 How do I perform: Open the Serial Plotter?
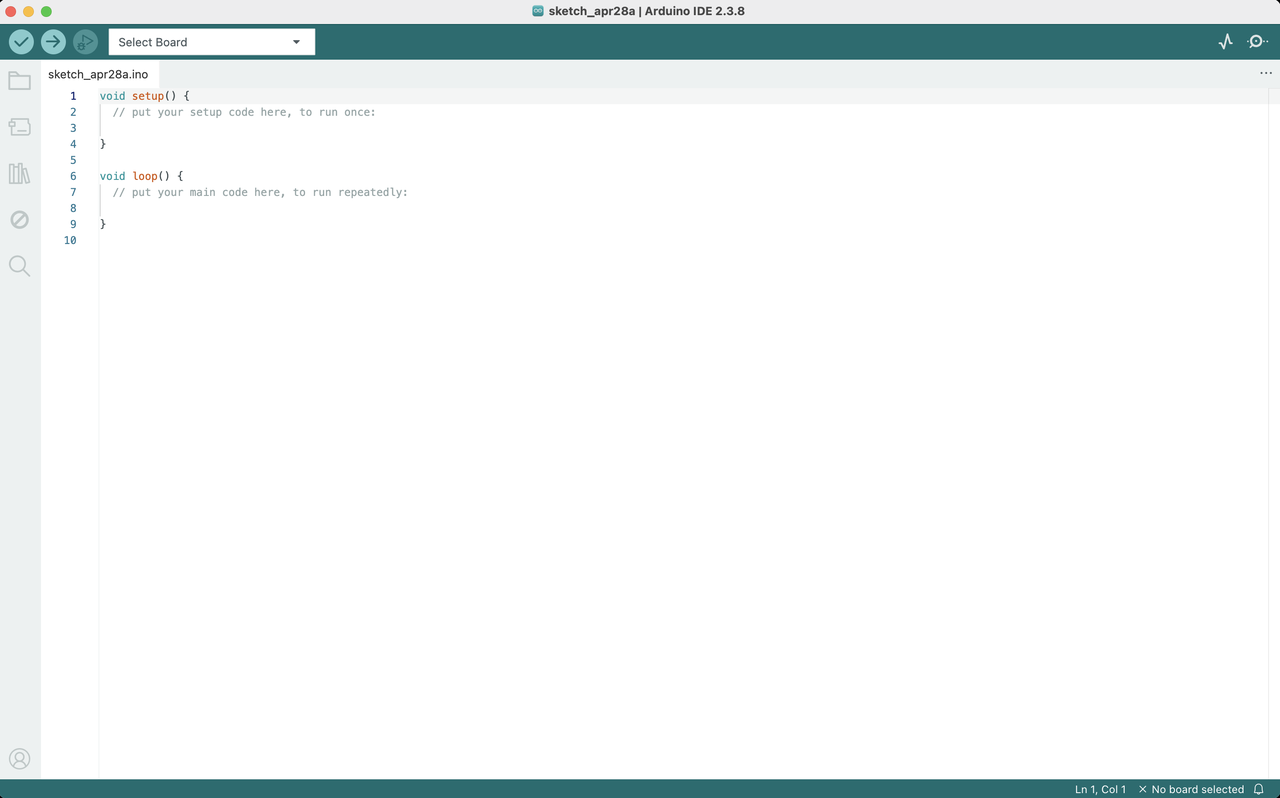click(x=1226, y=42)
